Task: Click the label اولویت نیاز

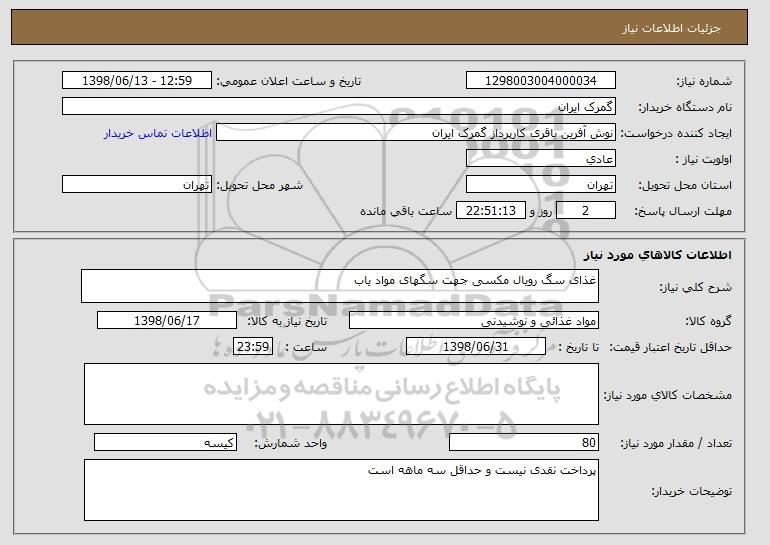Action: [x=703, y=159]
